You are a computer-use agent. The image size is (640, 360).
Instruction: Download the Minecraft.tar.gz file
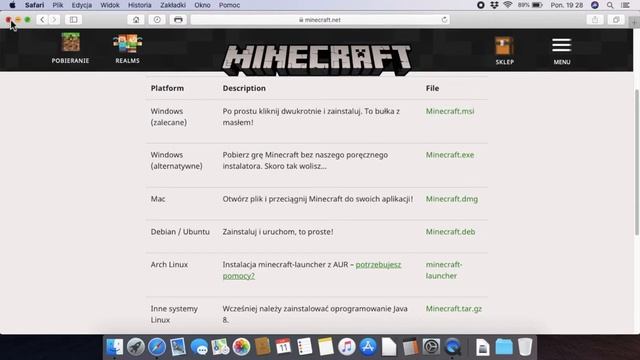453,309
